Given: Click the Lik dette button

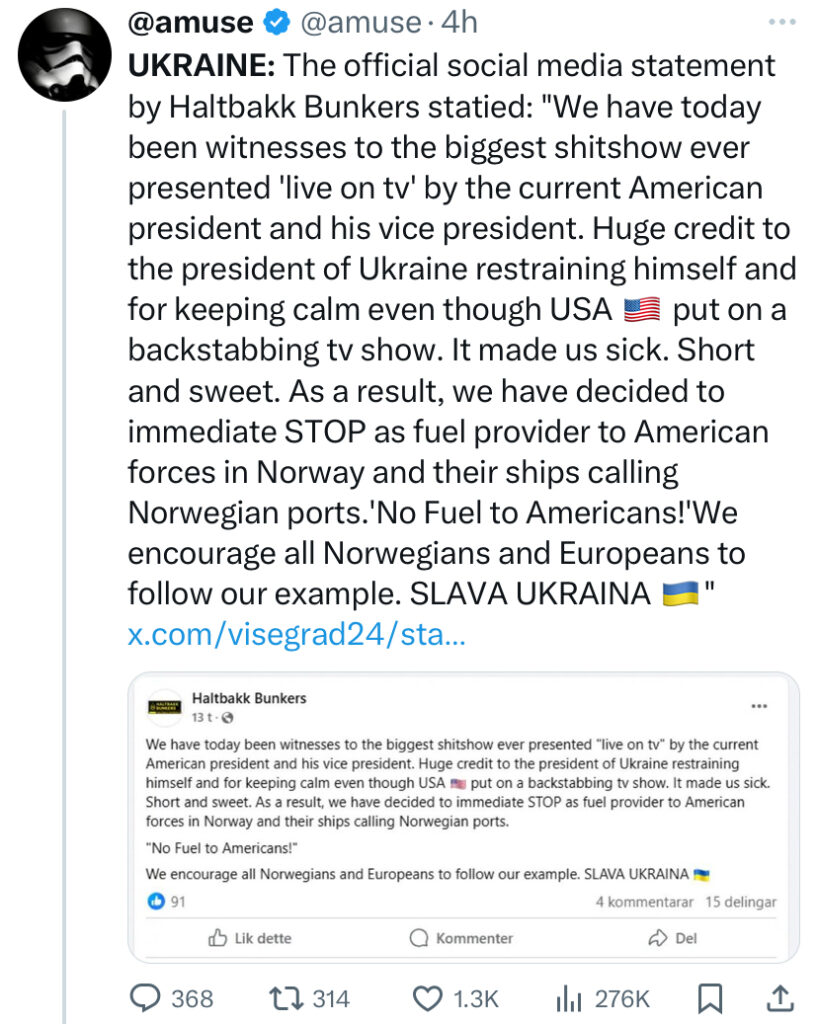Looking at the screenshot, I should point(250,938).
